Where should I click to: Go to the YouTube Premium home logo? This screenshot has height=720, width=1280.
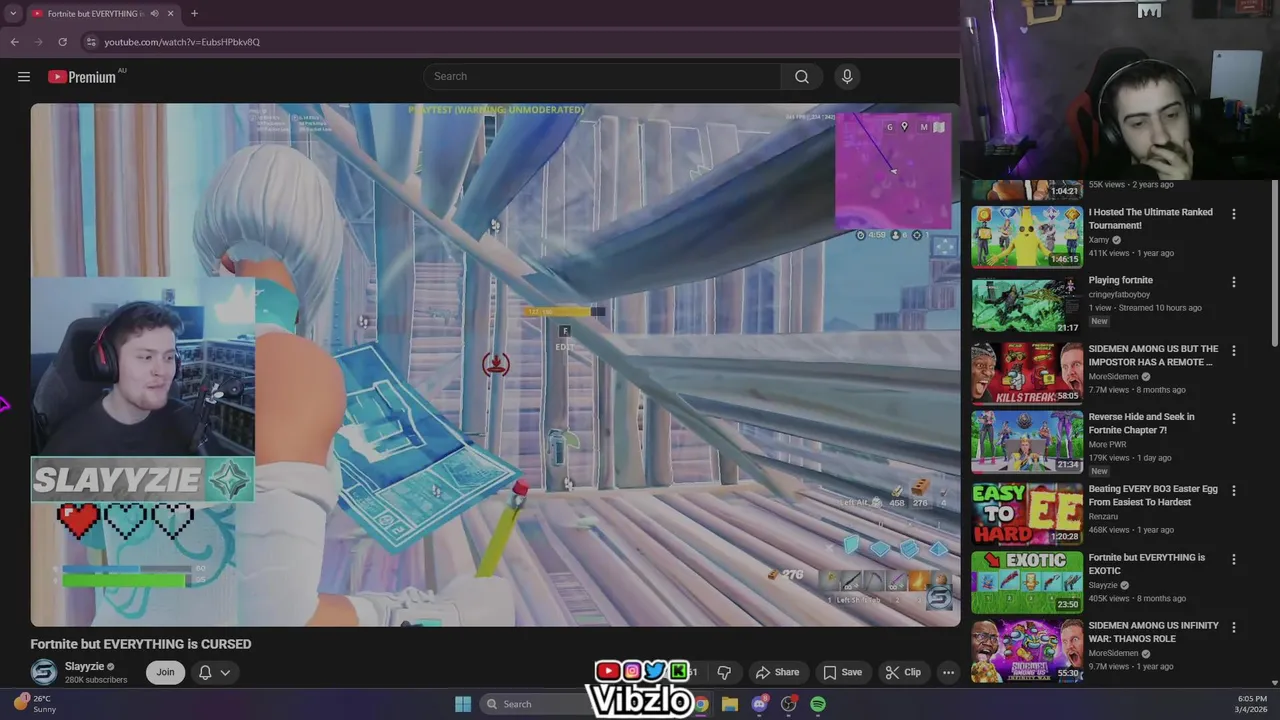click(82, 77)
